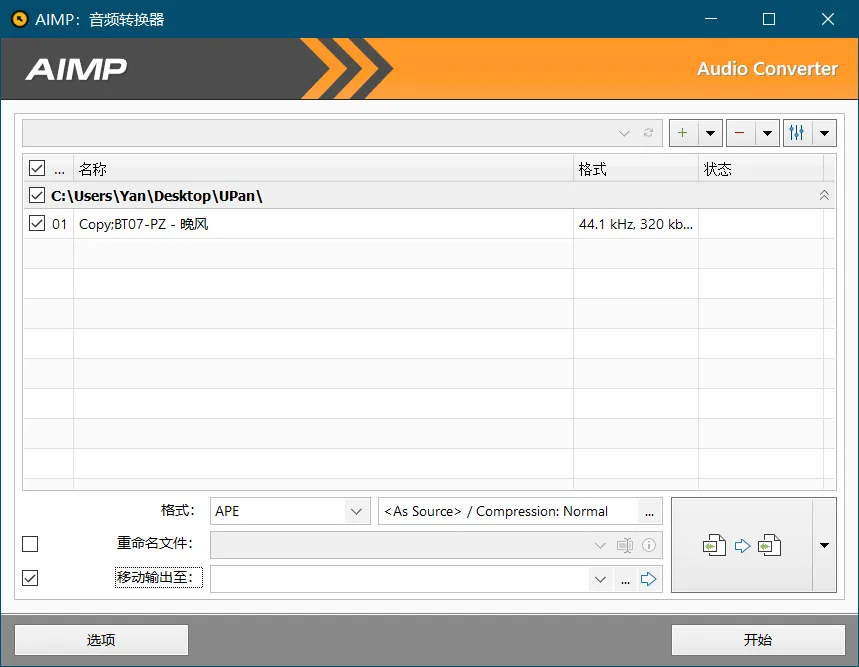This screenshot has width=859, height=667.
Task: Click the 44.1 kHz, 320 kb... format cell
Action: (x=635, y=224)
